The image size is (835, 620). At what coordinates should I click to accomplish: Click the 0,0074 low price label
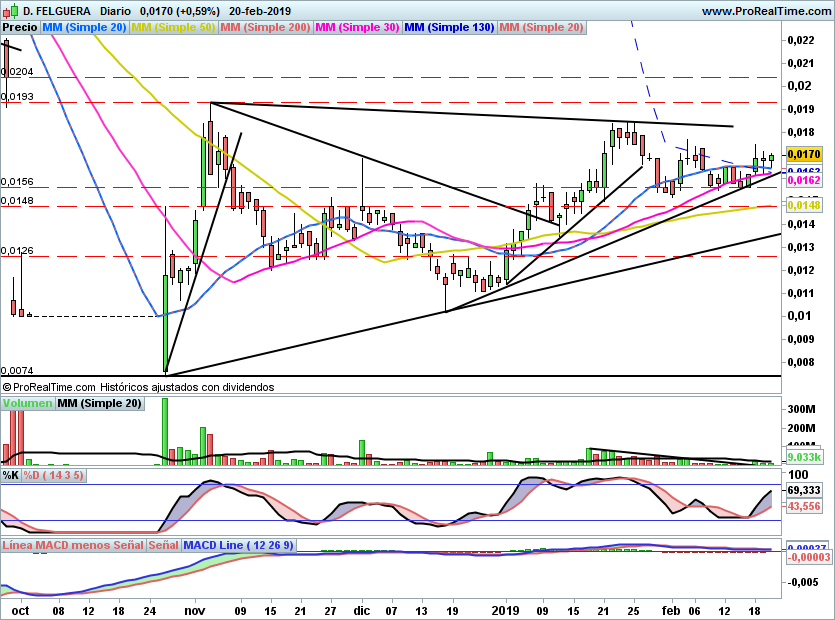(x=17, y=371)
